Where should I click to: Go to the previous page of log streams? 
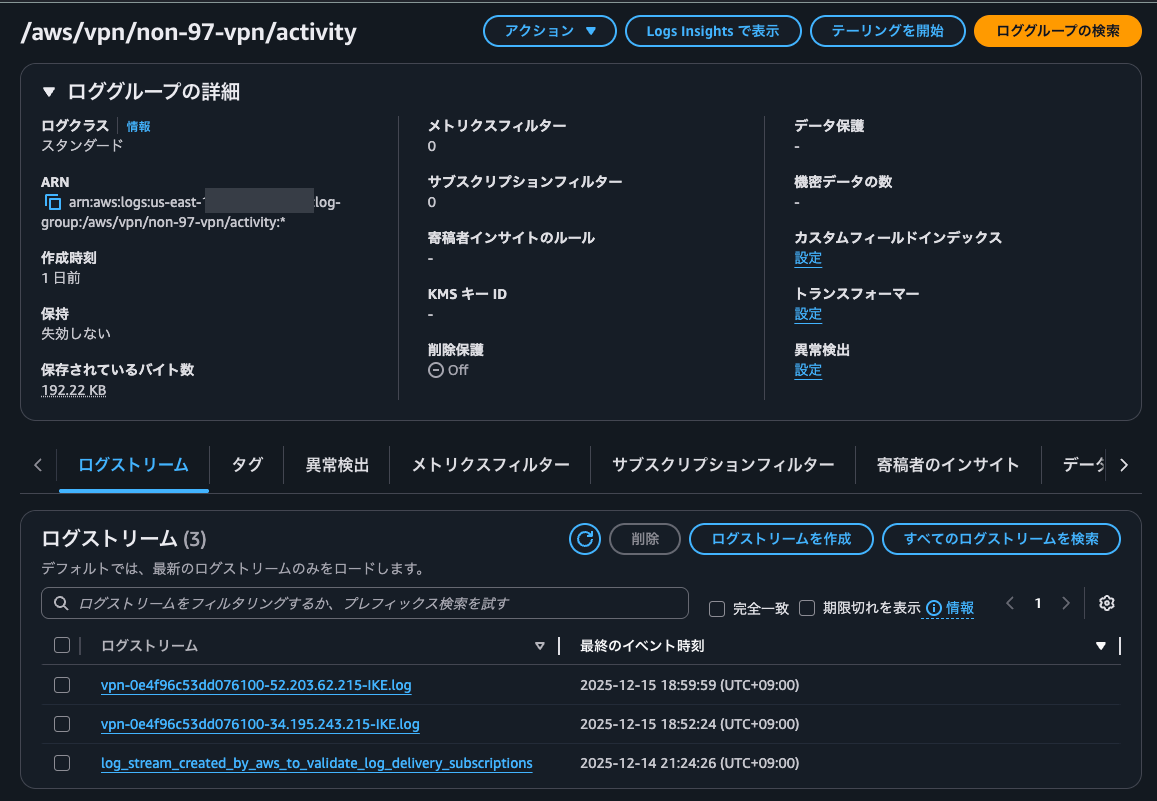pos(1009,603)
